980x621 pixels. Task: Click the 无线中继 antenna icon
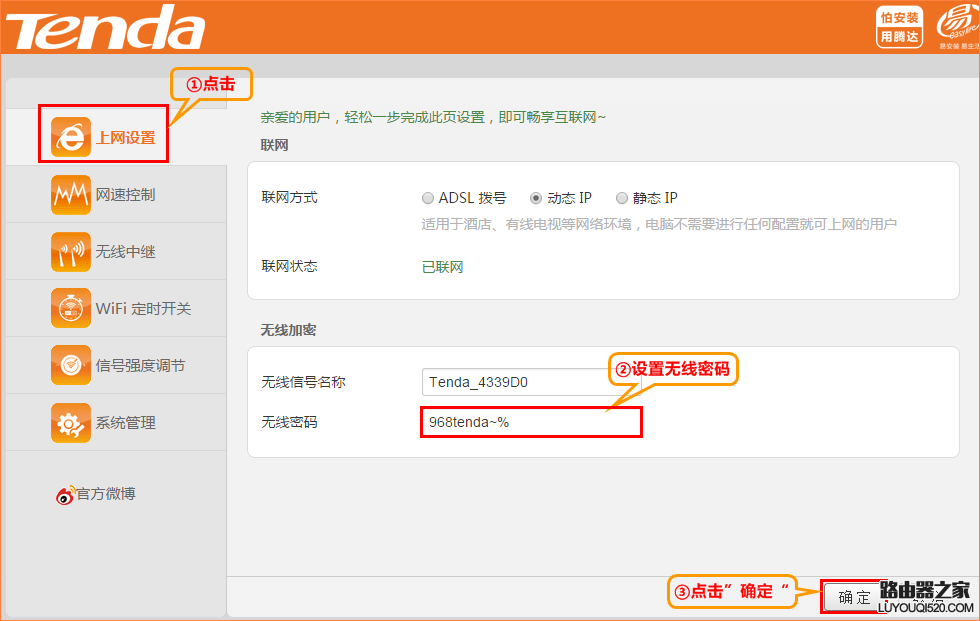[x=71, y=251]
